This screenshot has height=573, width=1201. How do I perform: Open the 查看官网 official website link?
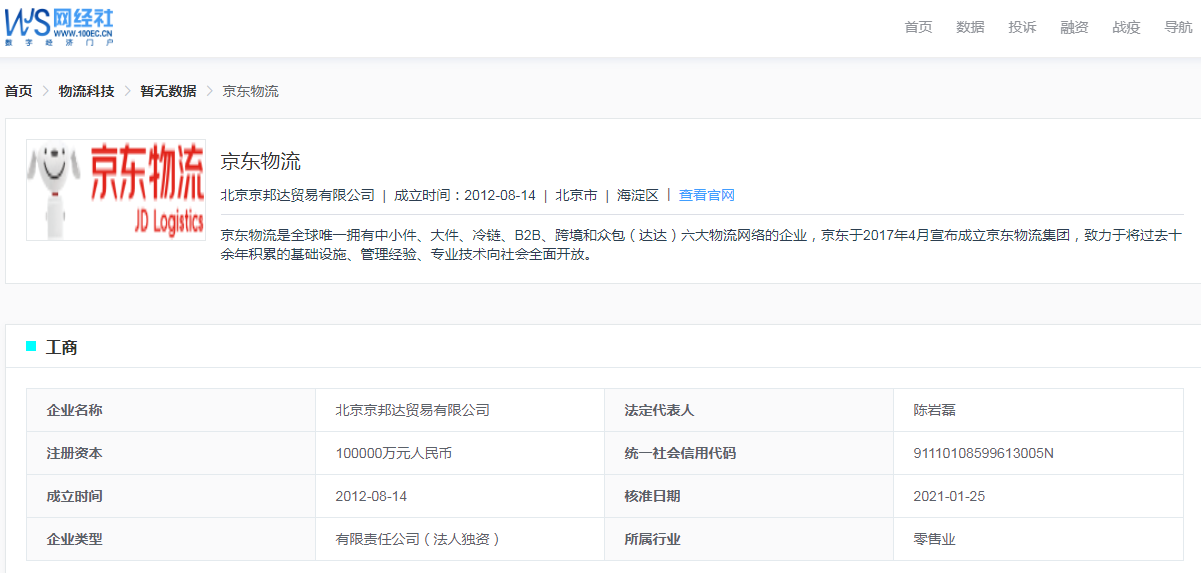(707, 195)
